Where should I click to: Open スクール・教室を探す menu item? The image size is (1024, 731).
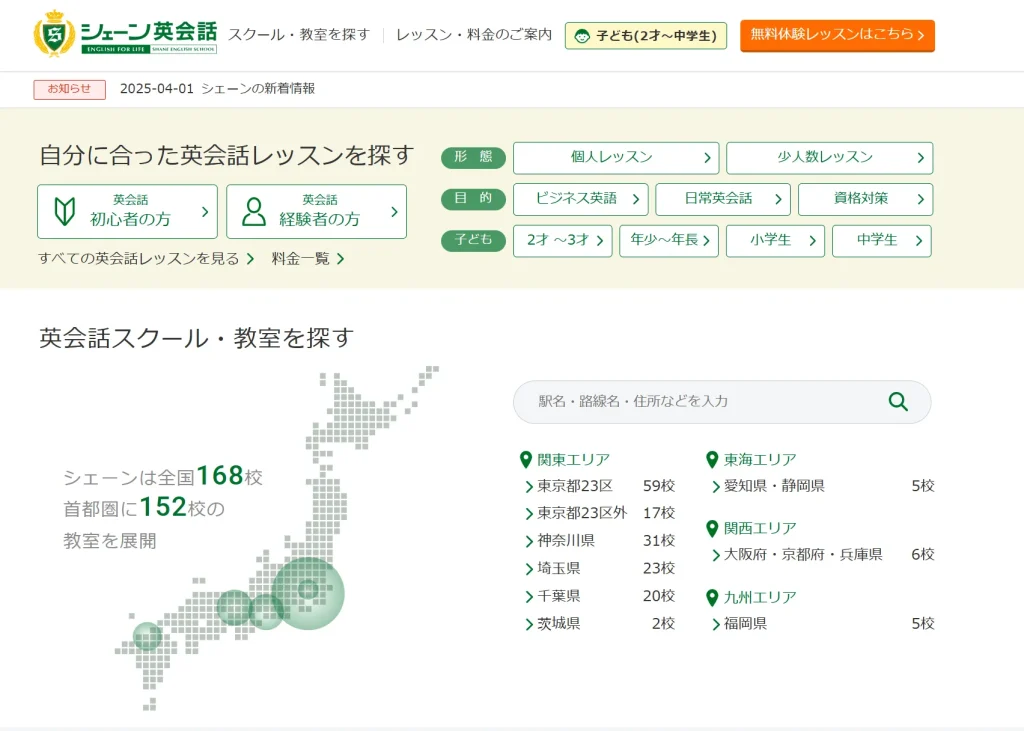(299, 35)
